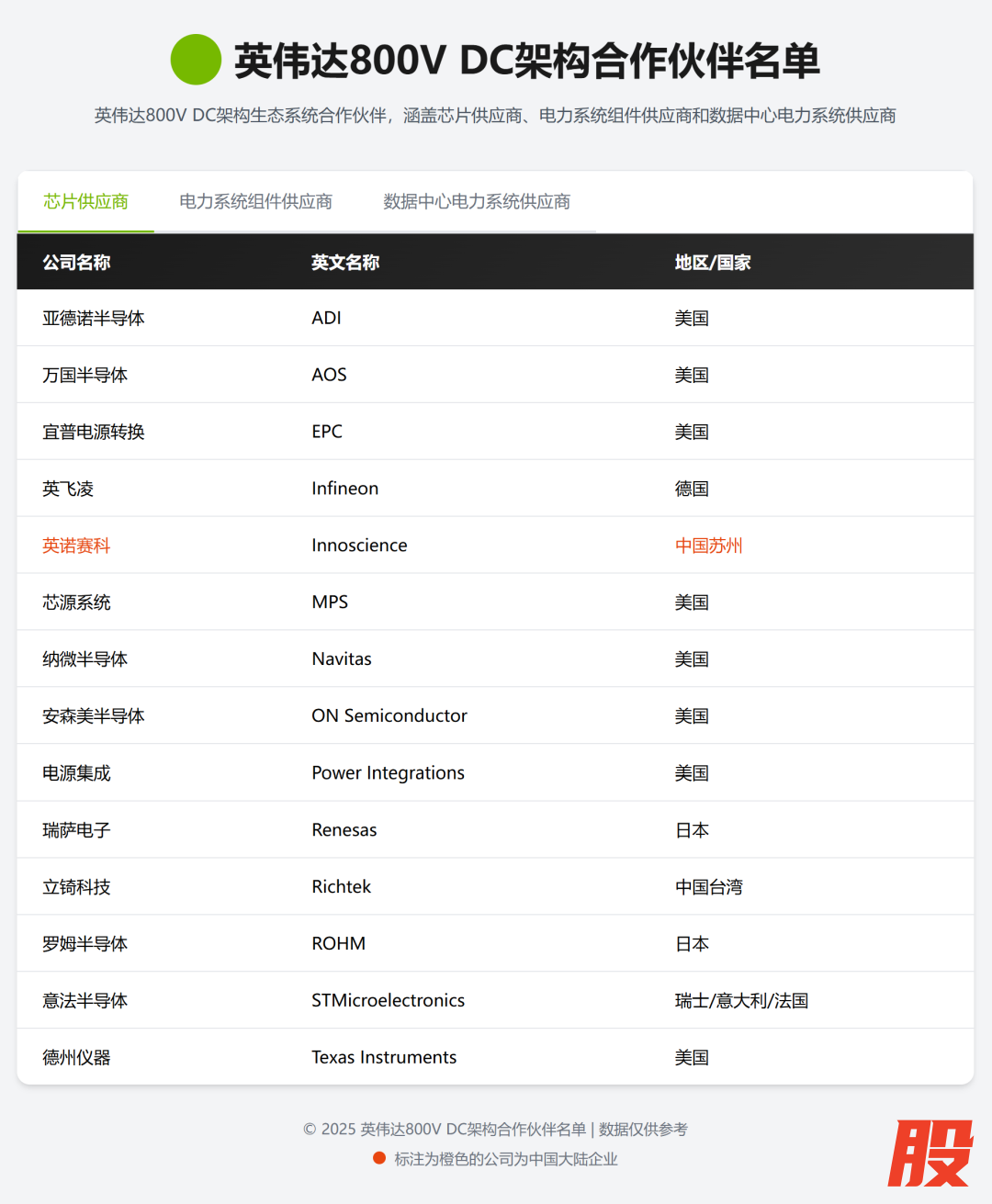The width and height of the screenshot is (992, 1204).
Task: Select the Texas Instruments row
Action: coord(383,1057)
